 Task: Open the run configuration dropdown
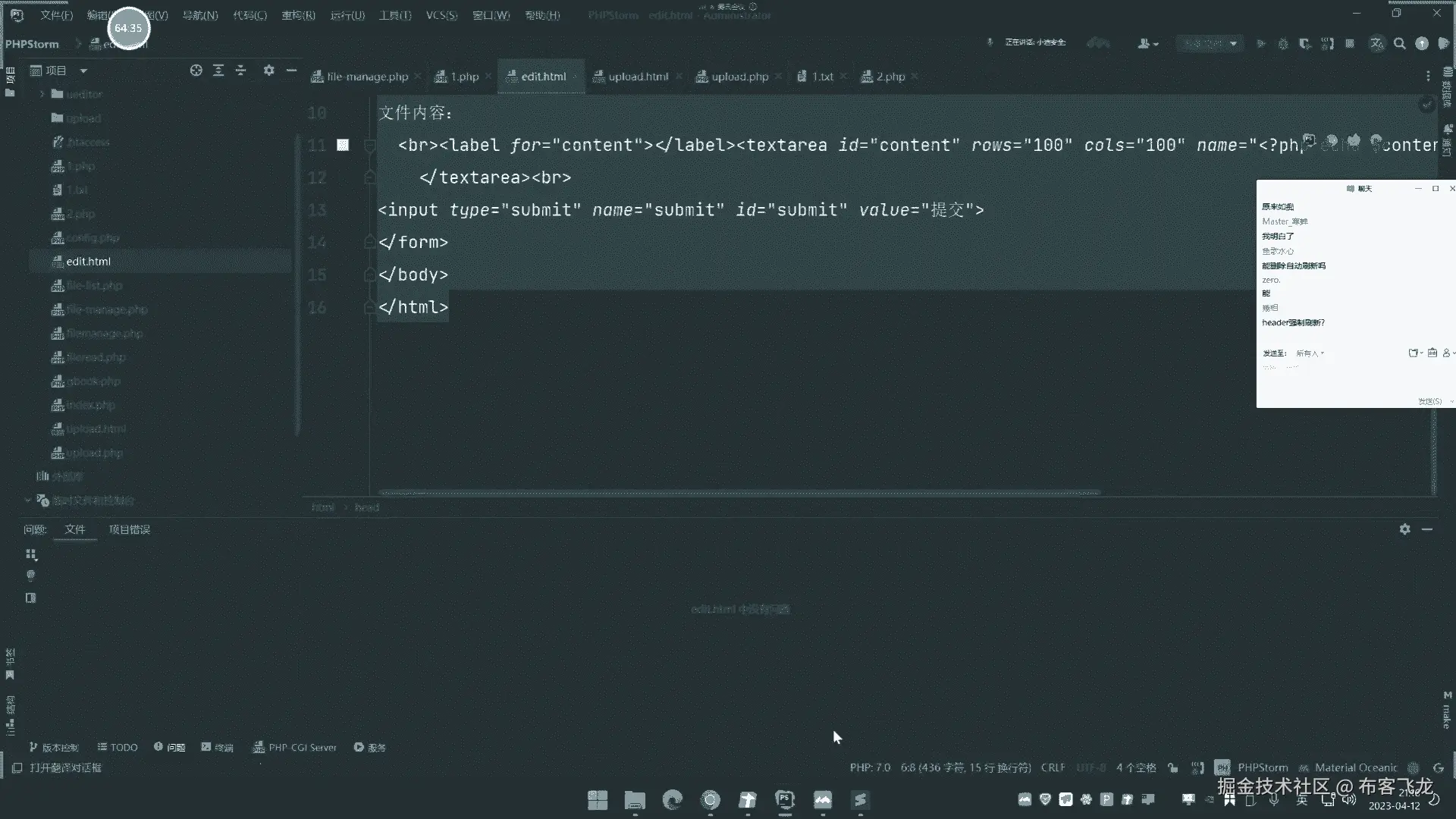pos(1233,44)
